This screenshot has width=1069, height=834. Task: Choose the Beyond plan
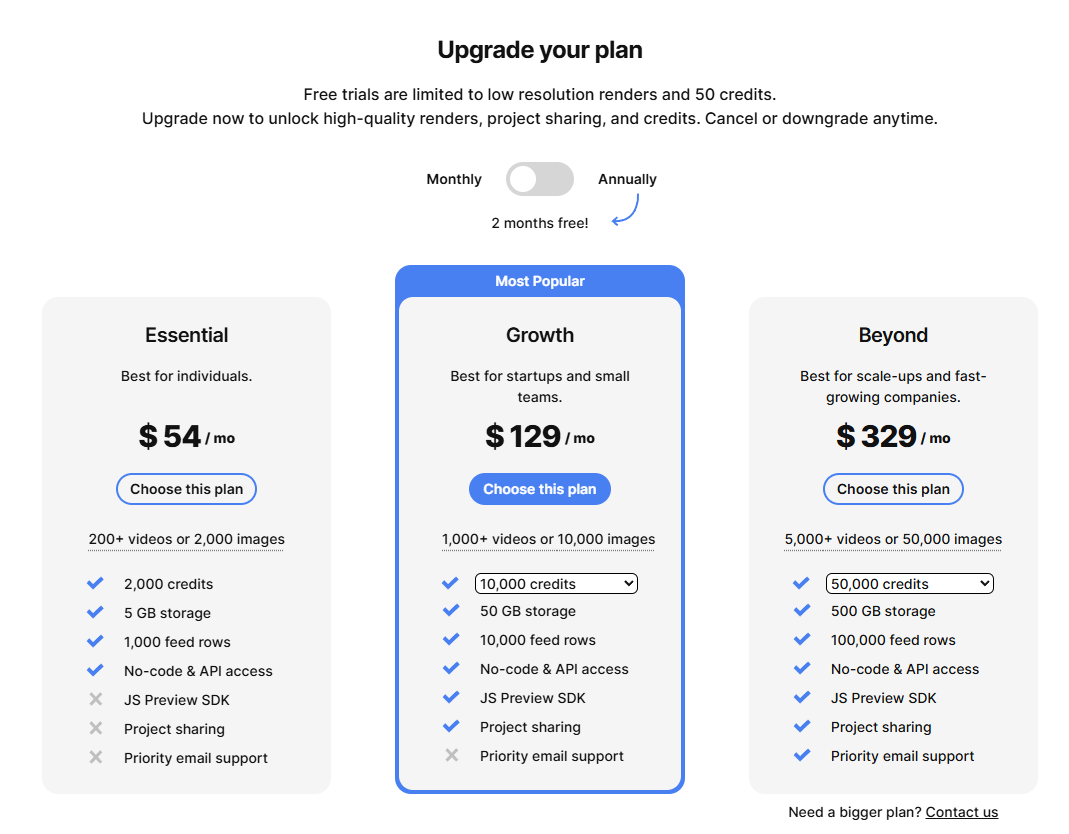pos(893,489)
